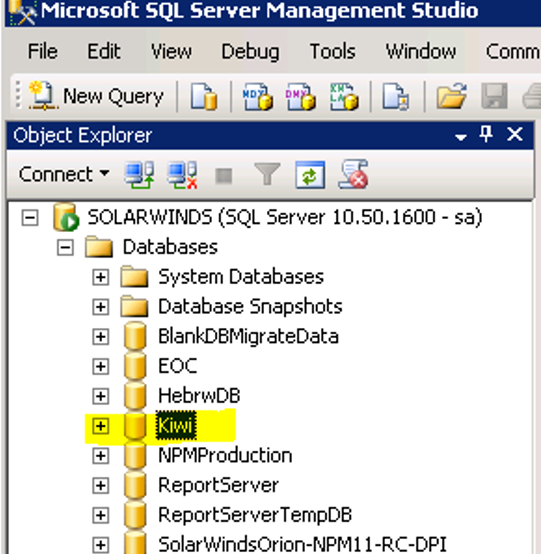The width and height of the screenshot is (543, 554).
Task: Expand the NPMProduction database node
Action: 101,456
